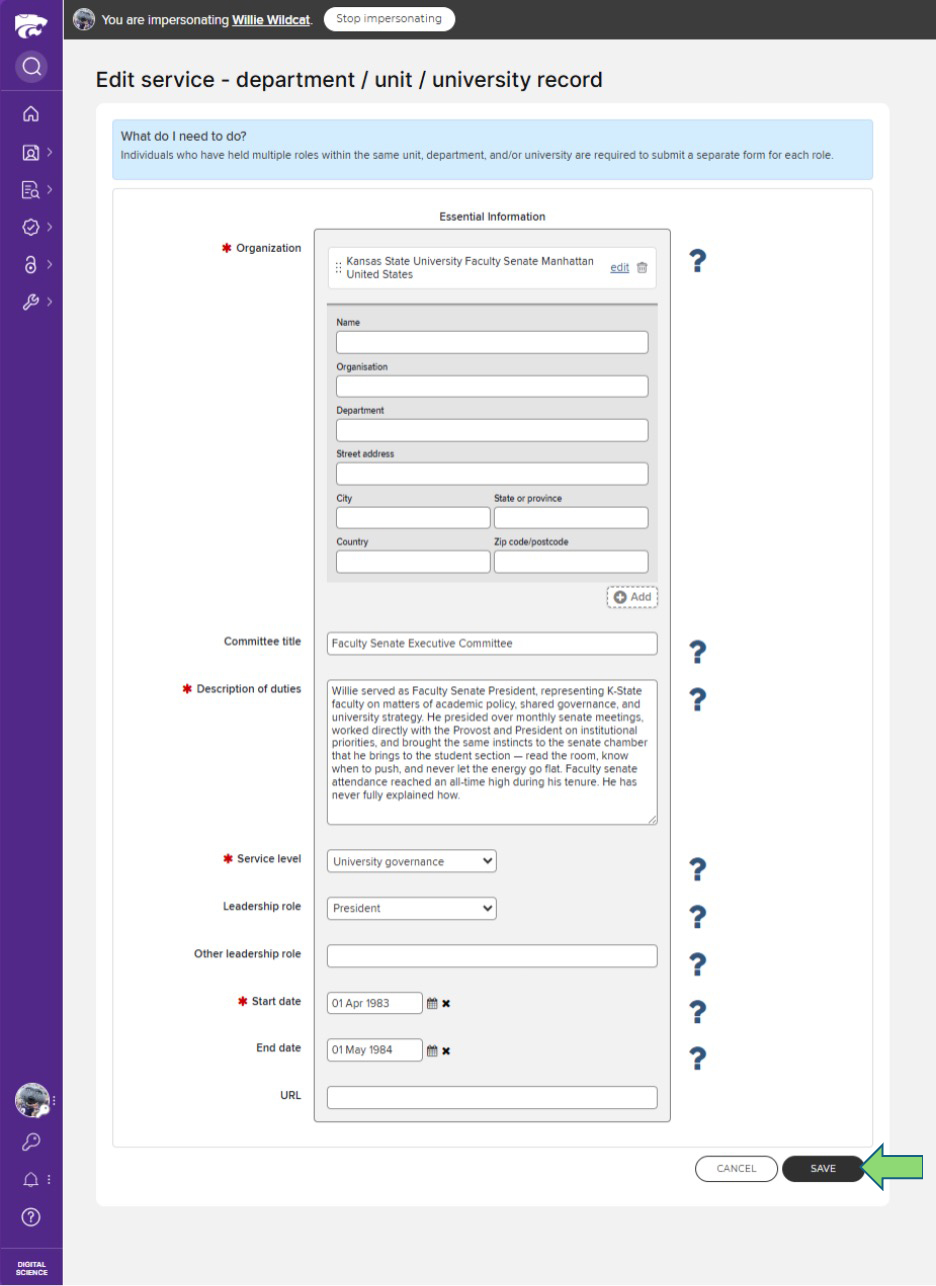
Task: Delete the Kansas State University organization entry
Action: coord(642,267)
